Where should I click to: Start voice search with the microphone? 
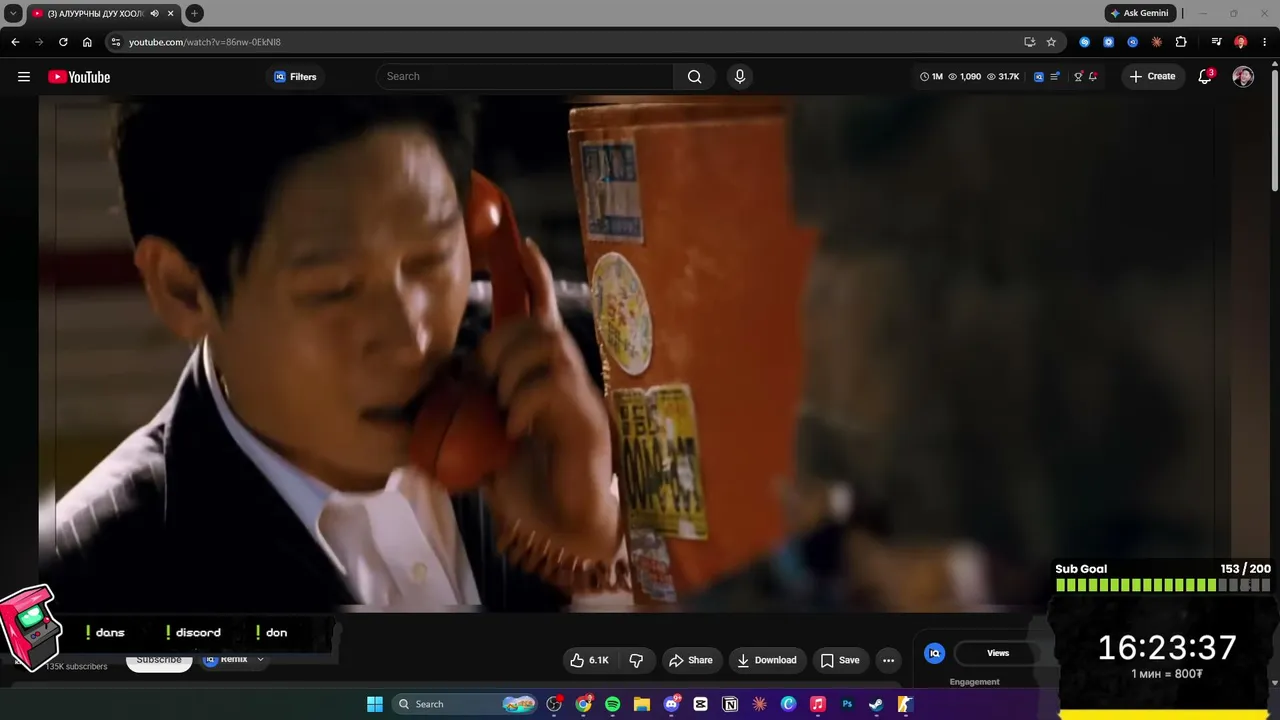click(740, 77)
